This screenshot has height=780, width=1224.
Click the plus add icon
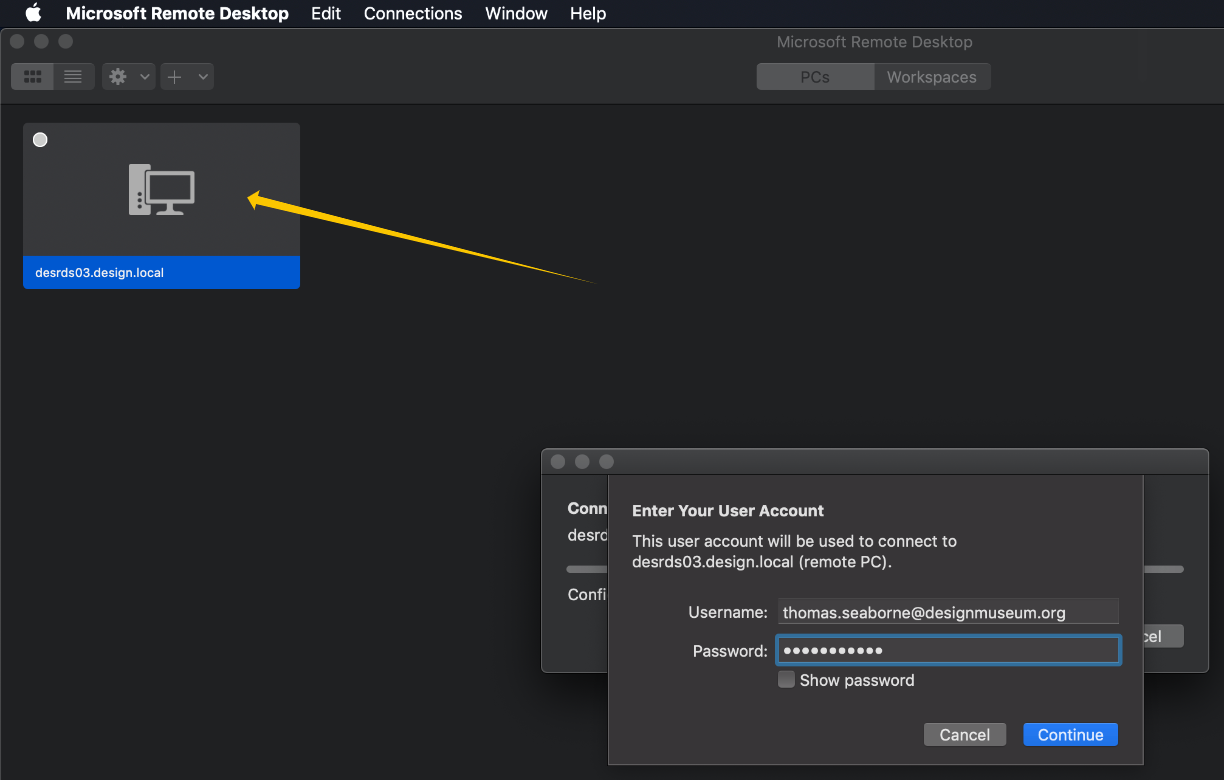point(174,77)
